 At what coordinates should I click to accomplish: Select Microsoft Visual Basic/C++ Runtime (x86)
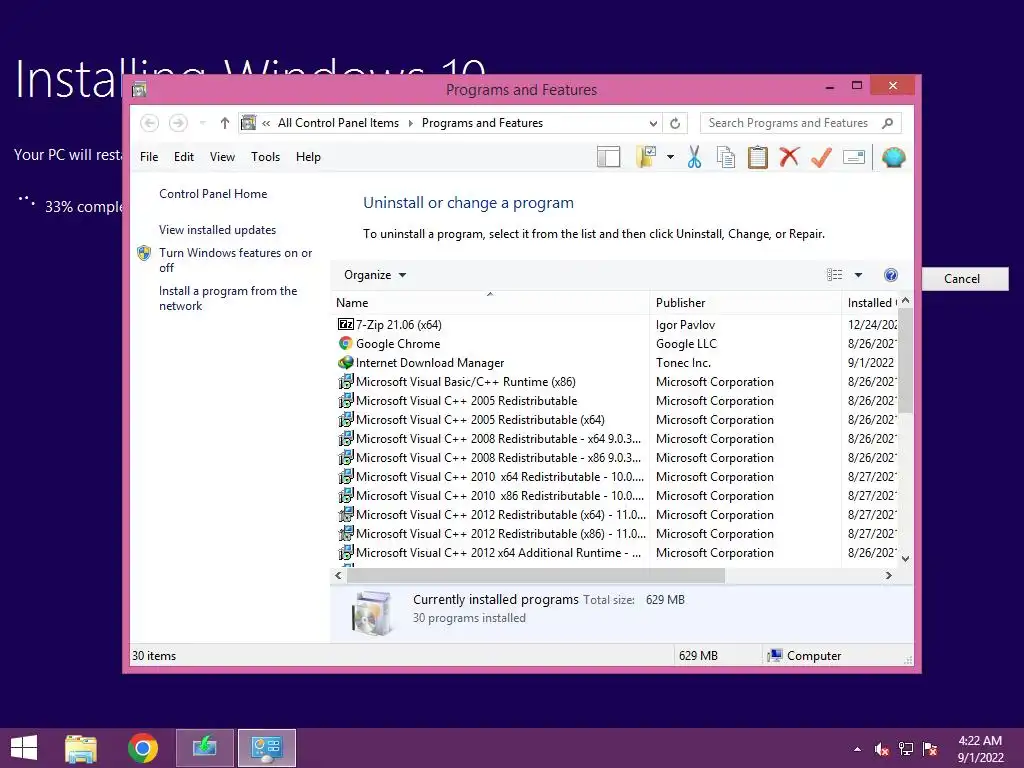[x=466, y=381]
